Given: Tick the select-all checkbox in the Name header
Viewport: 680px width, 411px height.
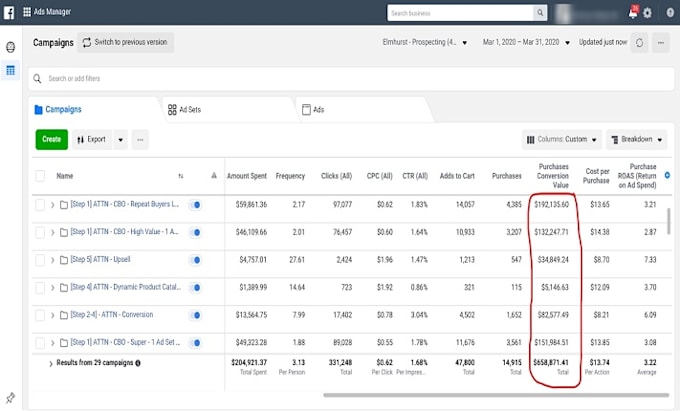Looking at the screenshot, I should coord(40,176).
